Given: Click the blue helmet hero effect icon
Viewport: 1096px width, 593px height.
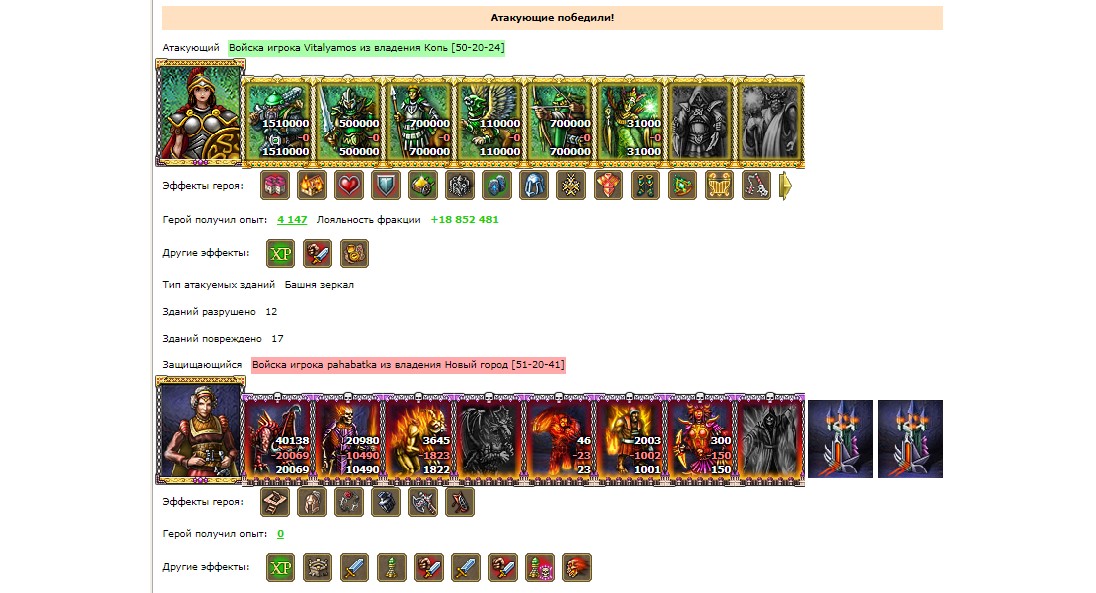Looking at the screenshot, I should pos(534,185).
